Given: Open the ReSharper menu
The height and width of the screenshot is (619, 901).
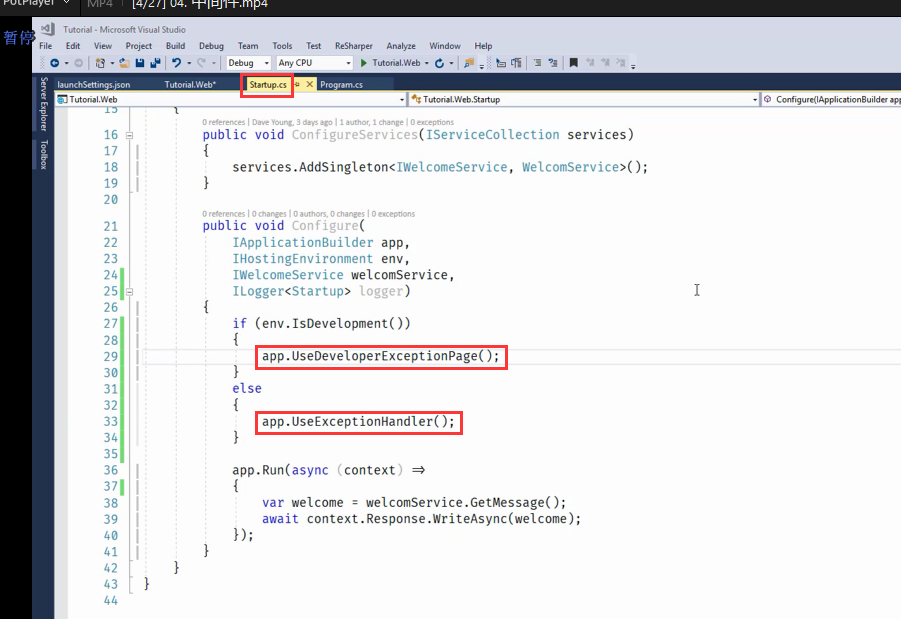Looking at the screenshot, I should tap(354, 46).
